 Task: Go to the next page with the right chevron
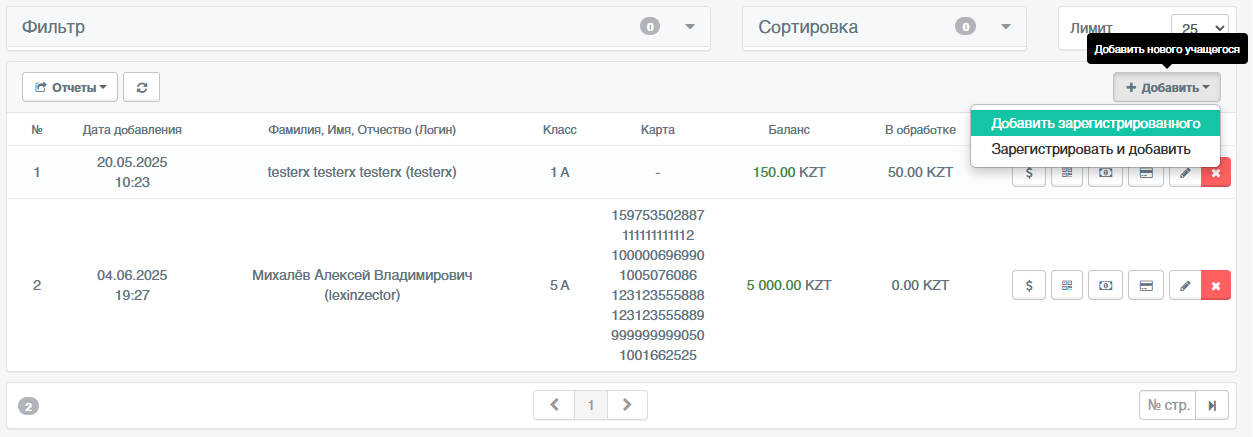627,405
